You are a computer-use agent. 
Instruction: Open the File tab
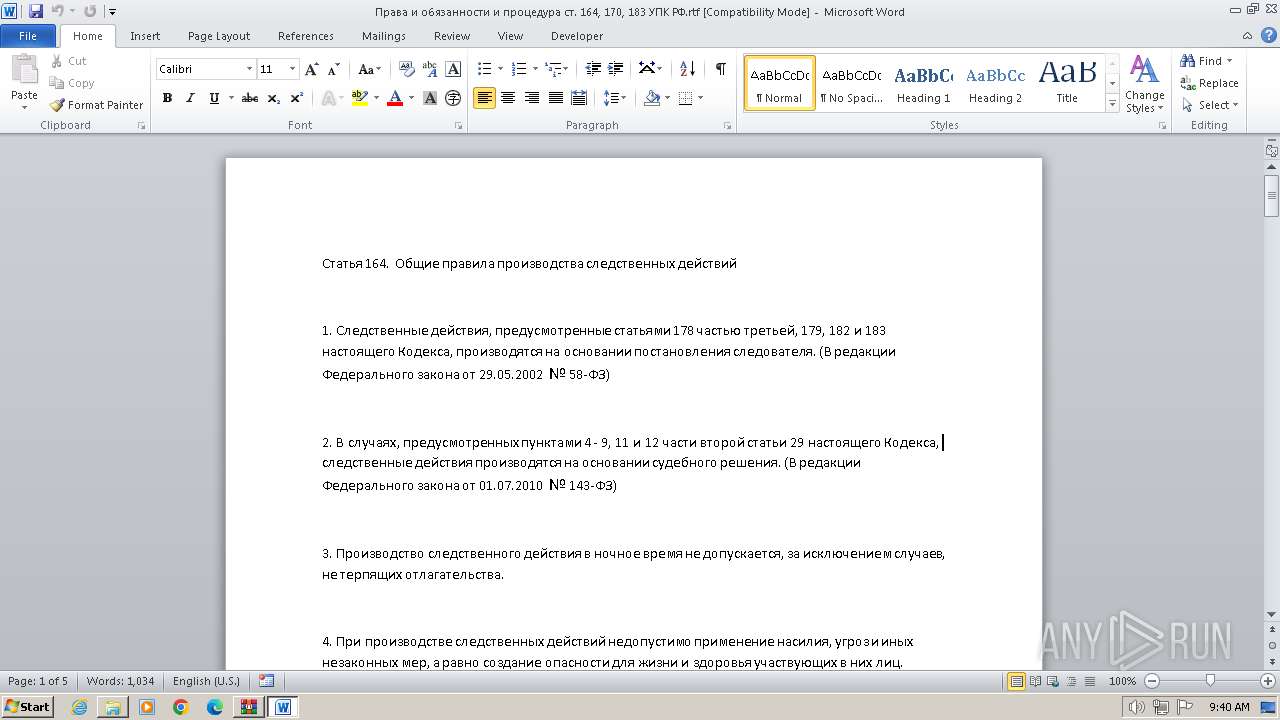click(28, 36)
